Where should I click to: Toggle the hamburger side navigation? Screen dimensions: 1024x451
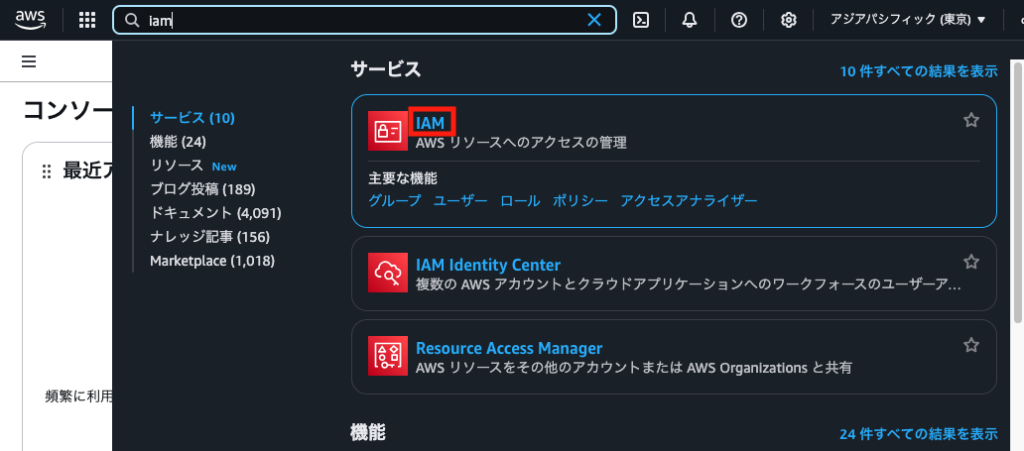click(x=29, y=61)
